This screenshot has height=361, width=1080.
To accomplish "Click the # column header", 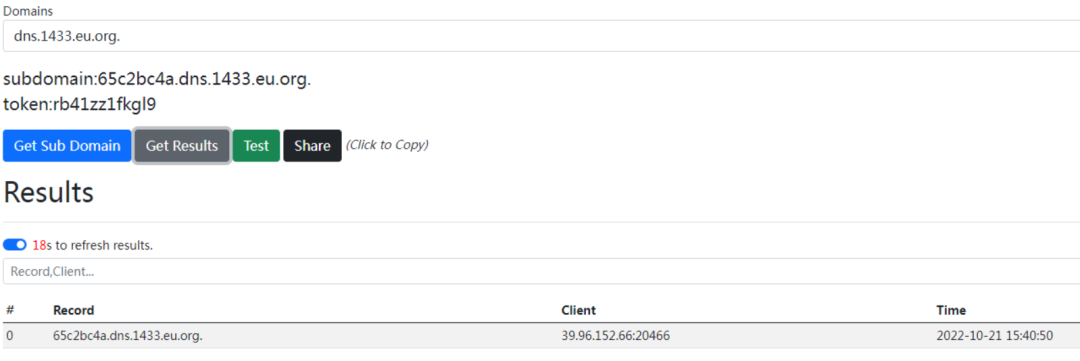I will click(x=10, y=310).
